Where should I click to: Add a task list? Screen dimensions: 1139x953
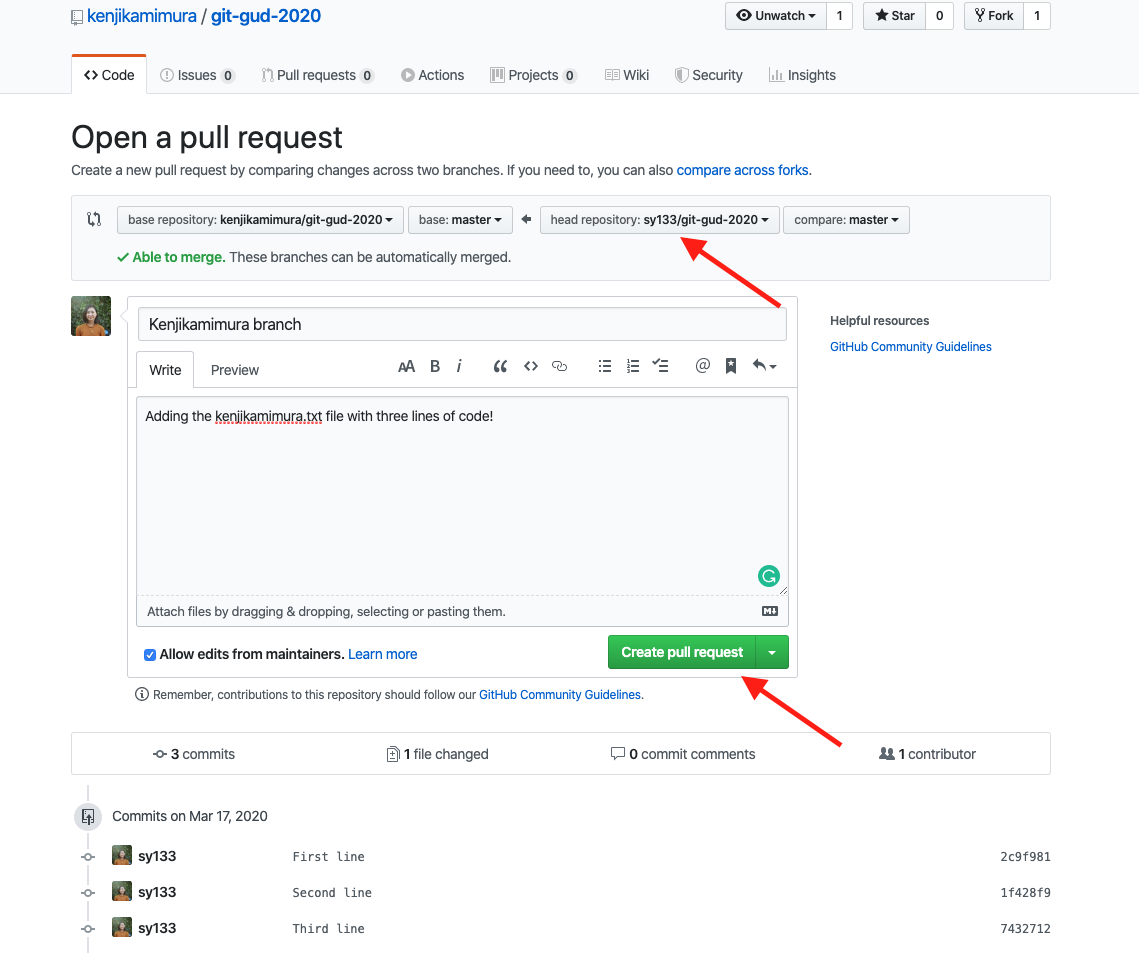coord(660,365)
